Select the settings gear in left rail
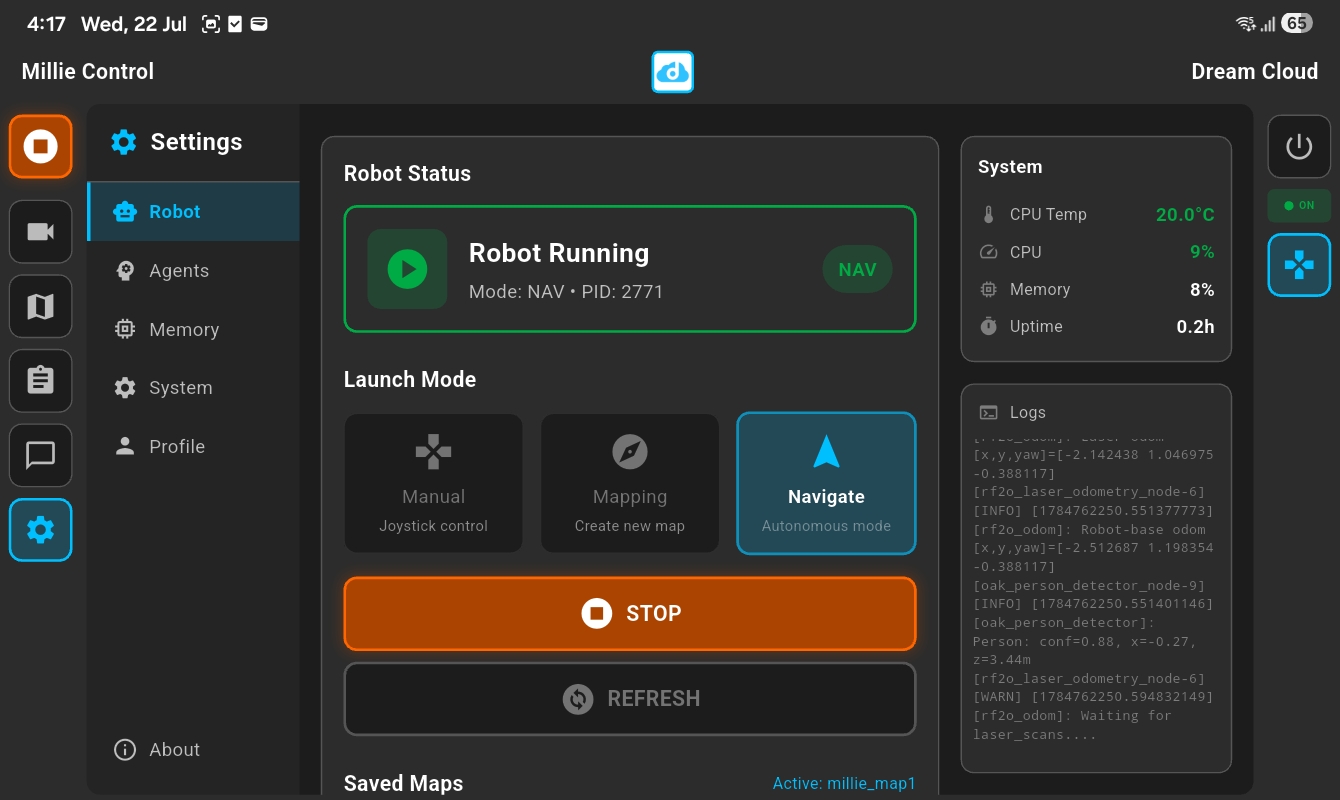This screenshot has height=800, width=1340. (x=41, y=530)
